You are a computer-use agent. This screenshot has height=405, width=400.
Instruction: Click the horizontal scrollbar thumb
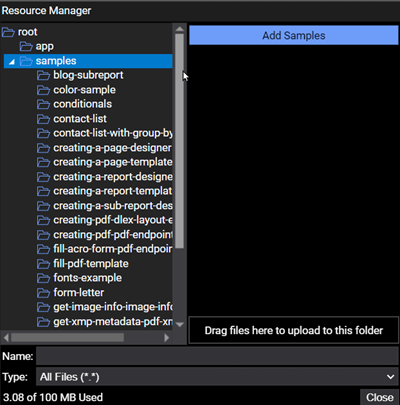[x=68, y=338]
